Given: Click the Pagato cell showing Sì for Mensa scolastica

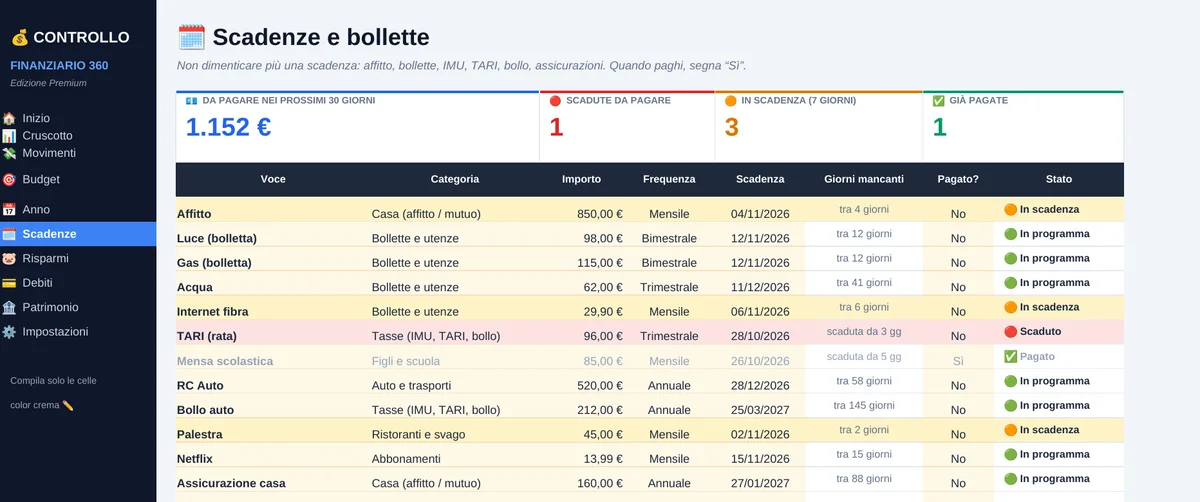Looking at the screenshot, I should tap(958, 357).
